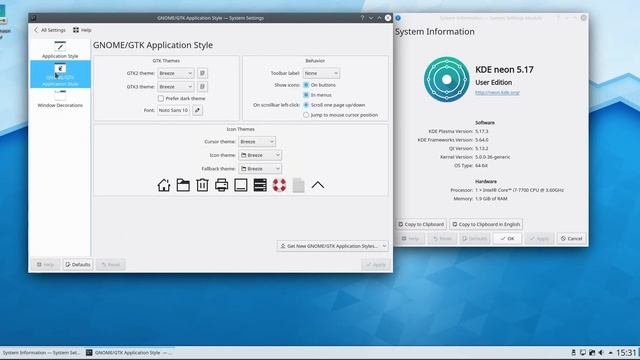Screen dimensions: 640x360
Task: Click the printer icon in icon preview row
Action: pyautogui.click(x=221, y=185)
